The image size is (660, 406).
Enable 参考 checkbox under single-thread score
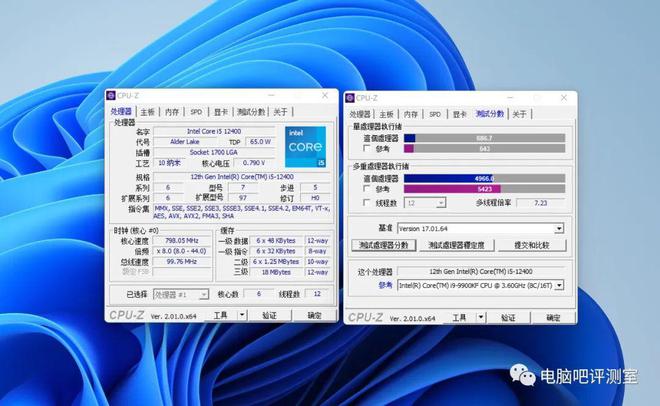367,148
